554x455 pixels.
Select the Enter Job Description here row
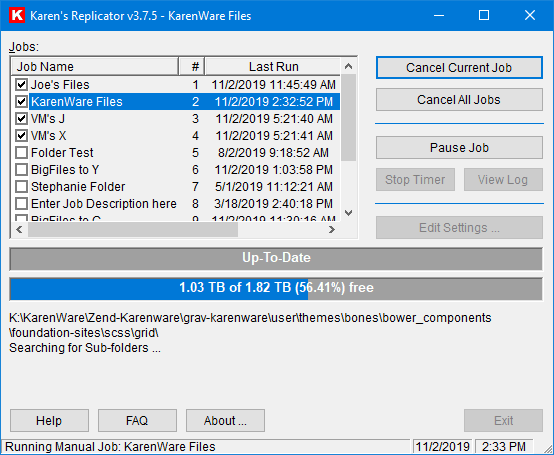pyautogui.click(x=176, y=203)
